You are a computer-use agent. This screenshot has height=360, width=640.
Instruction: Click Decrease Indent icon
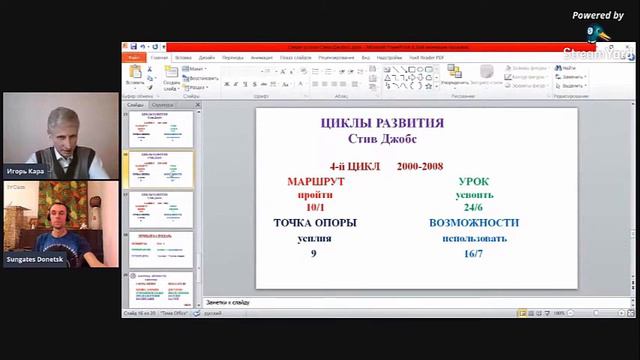point(342,71)
